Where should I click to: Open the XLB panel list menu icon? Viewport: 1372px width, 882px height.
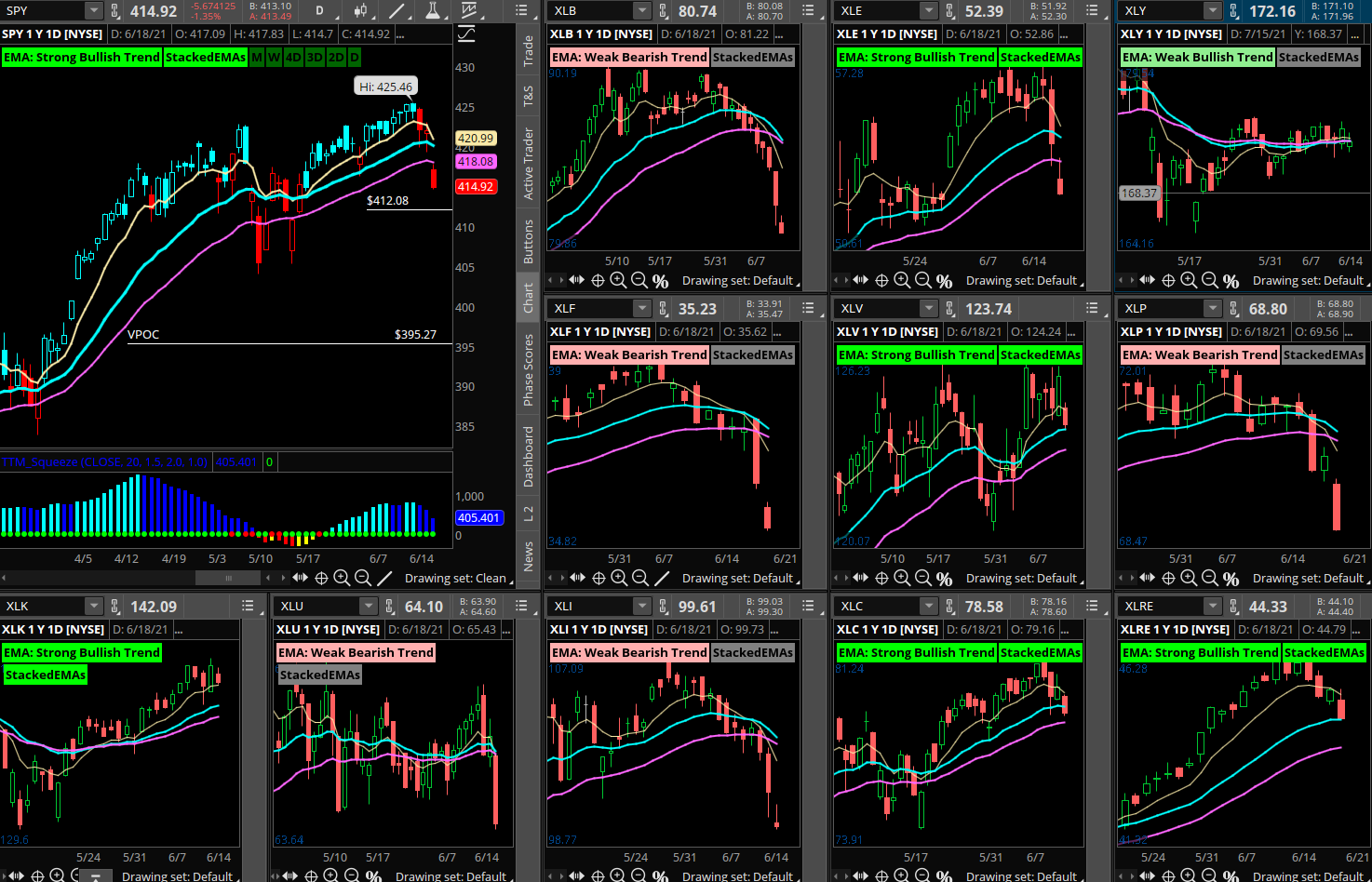[x=808, y=10]
